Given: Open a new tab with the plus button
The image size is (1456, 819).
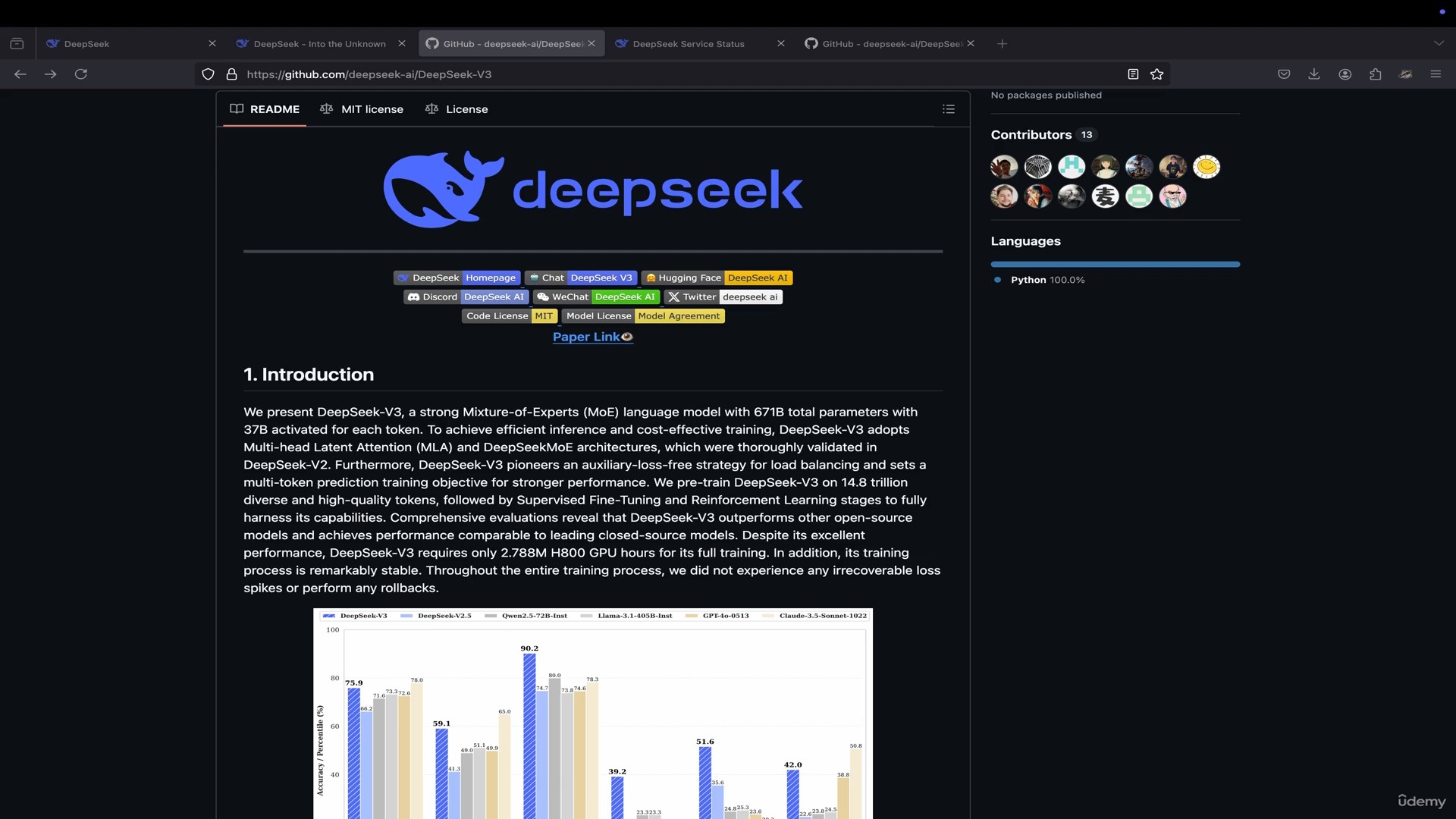Looking at the screenshot, I should [1003, 44].
